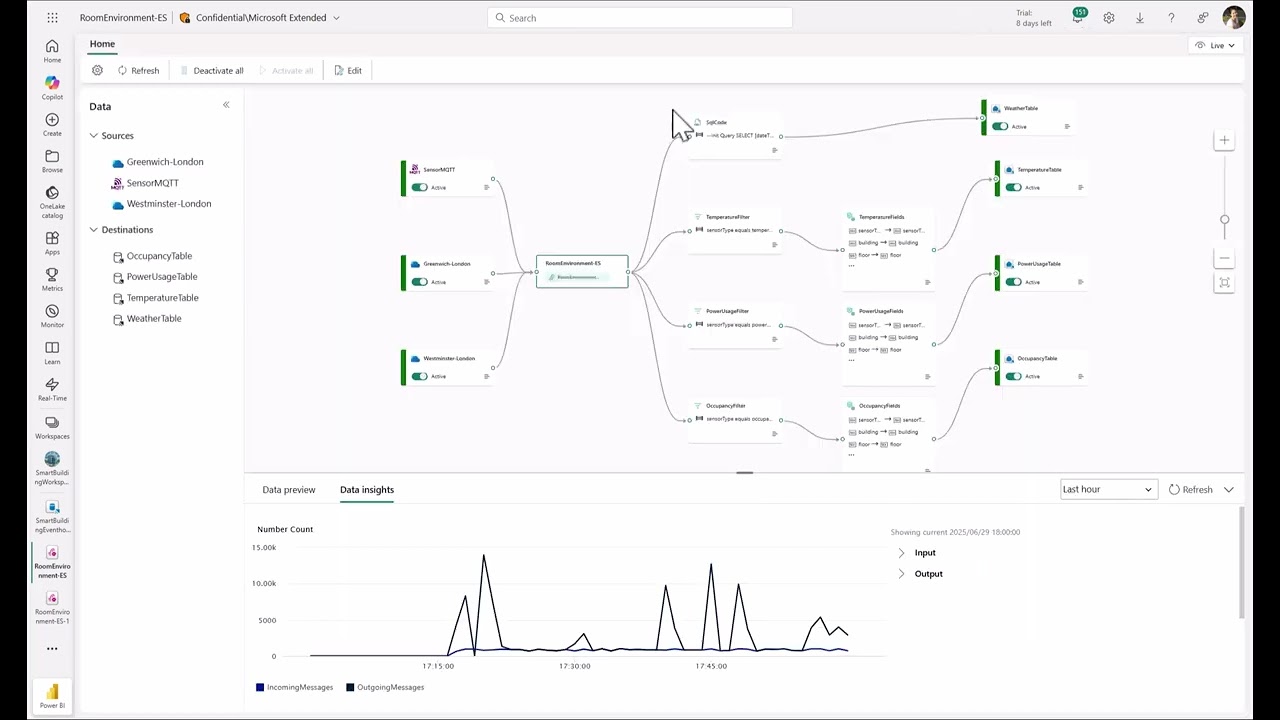The image size is (1280, 720).
Task: Click the RoomEnvironment-ES stream node
Action: pyautogui.click(x=582, y=271)
